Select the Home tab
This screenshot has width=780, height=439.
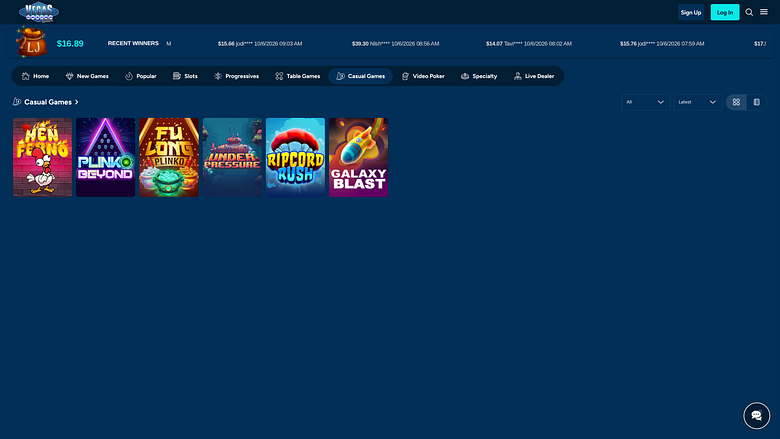pyautogui.click(x=35, y=76)
